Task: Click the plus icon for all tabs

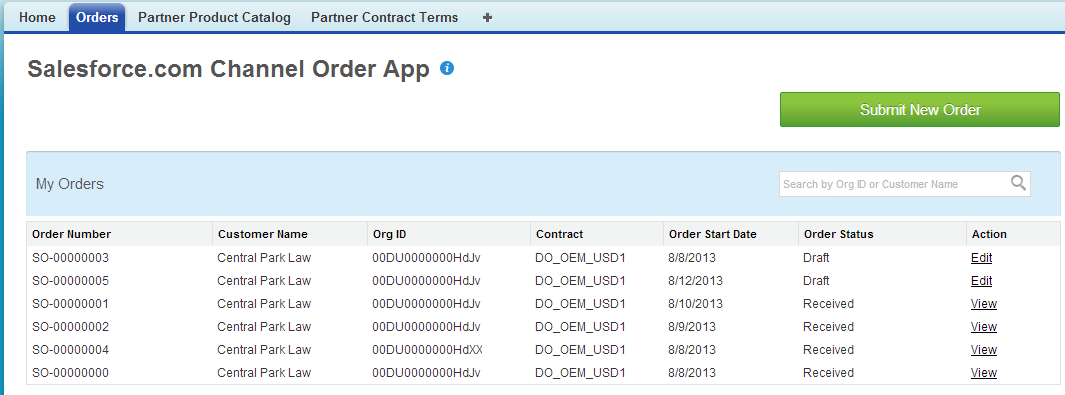Action: tap(487, 18)
